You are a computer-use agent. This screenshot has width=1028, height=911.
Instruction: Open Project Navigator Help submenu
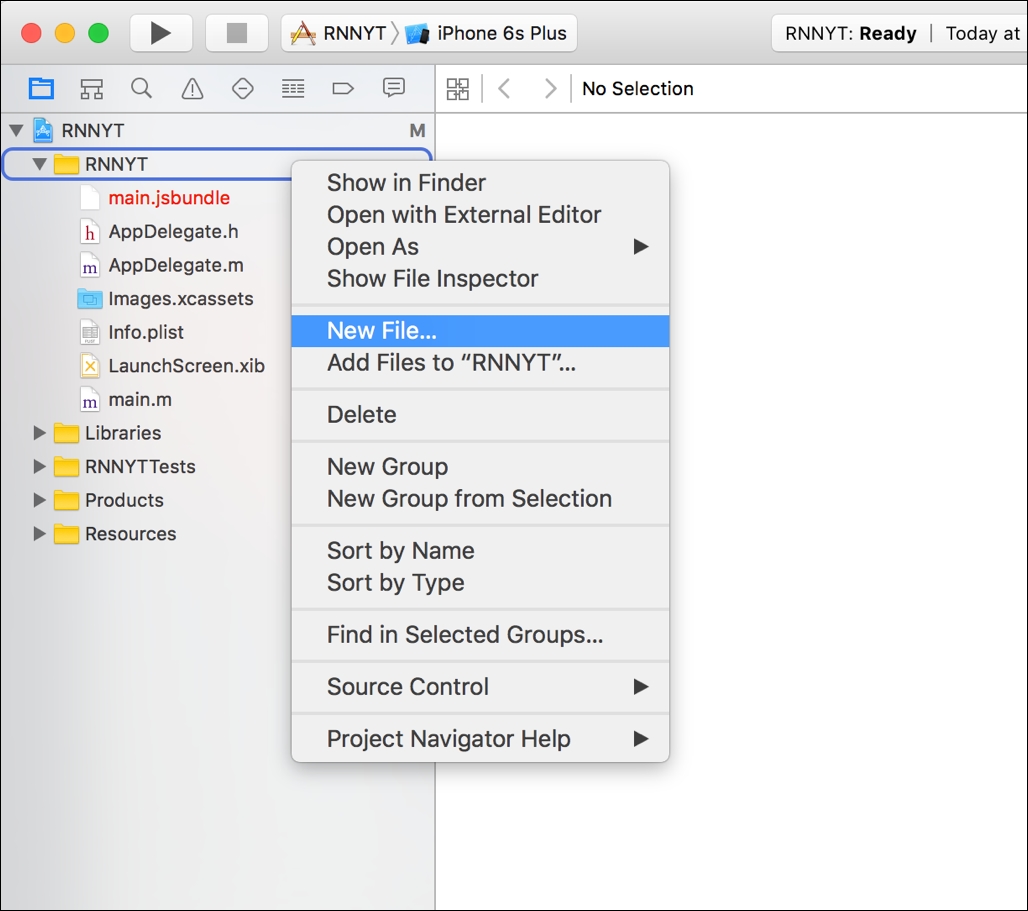[480, 739]
